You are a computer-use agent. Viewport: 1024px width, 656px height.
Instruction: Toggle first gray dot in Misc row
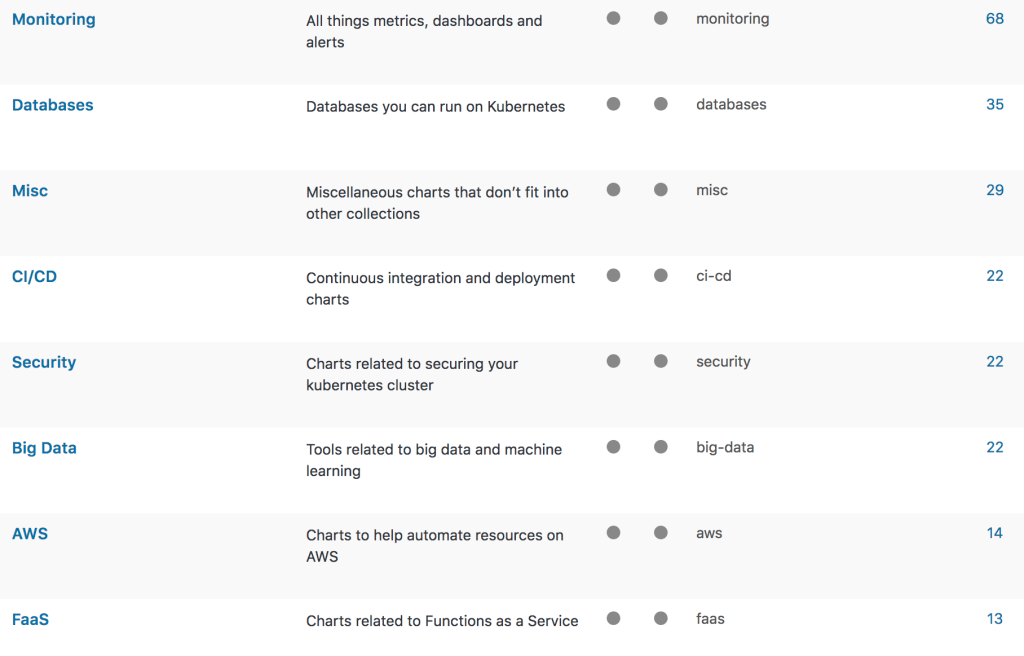click(613, 189)
